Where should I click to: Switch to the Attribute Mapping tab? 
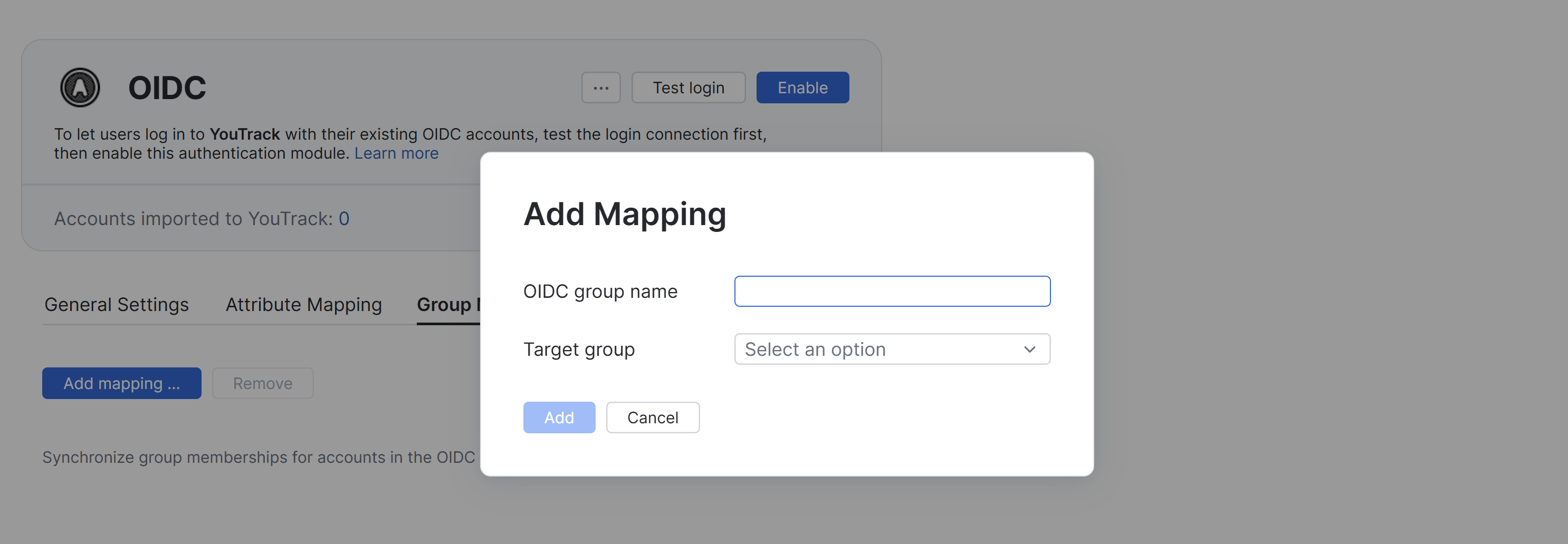pos(303,304)
